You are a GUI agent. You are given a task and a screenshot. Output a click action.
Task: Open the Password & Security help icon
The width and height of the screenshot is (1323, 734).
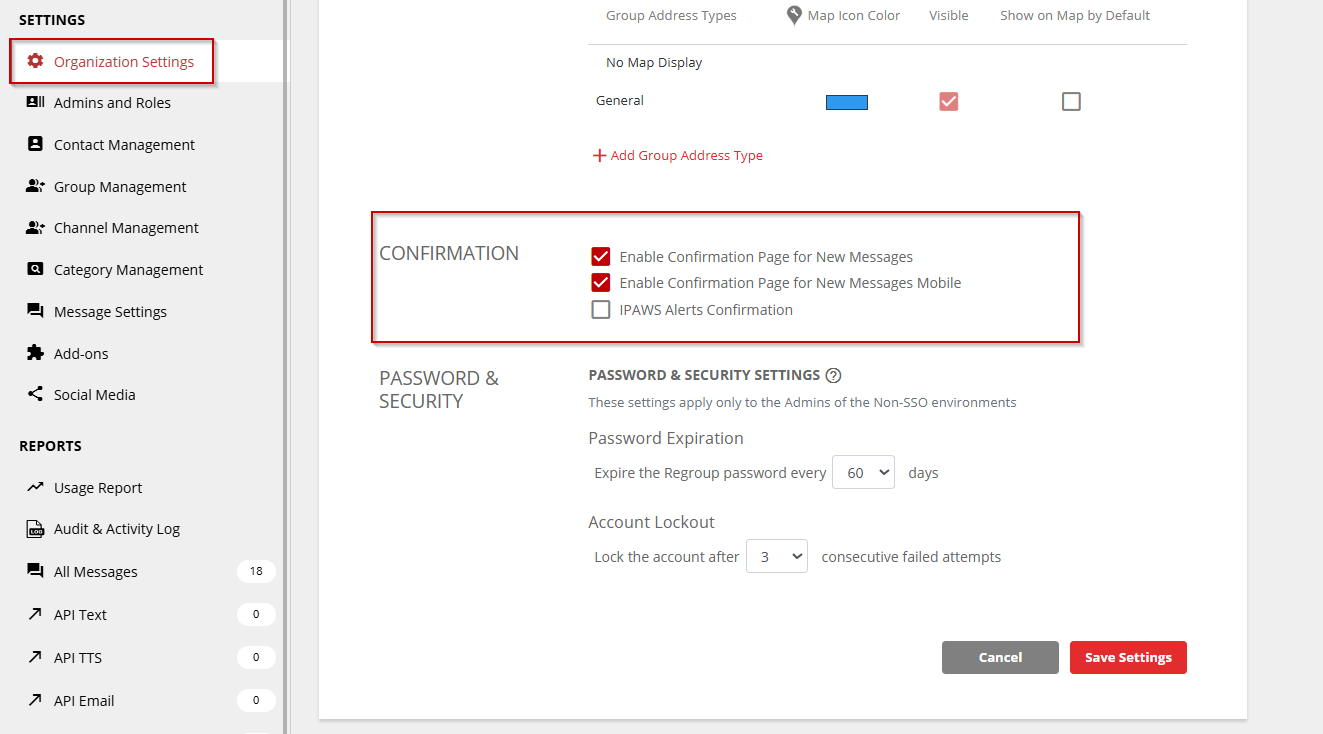click(x=833, y=375)
